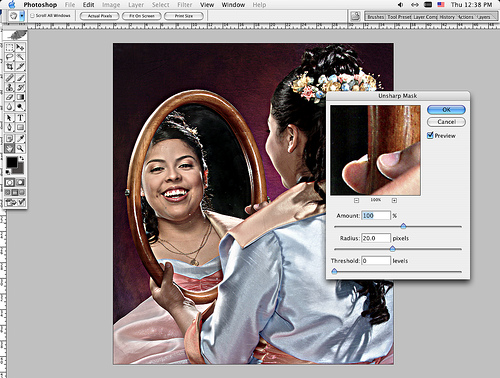500x378 pixels.
Task: Zoom out the Unsharp Mask preview
Action: click(x=356, y=200)
